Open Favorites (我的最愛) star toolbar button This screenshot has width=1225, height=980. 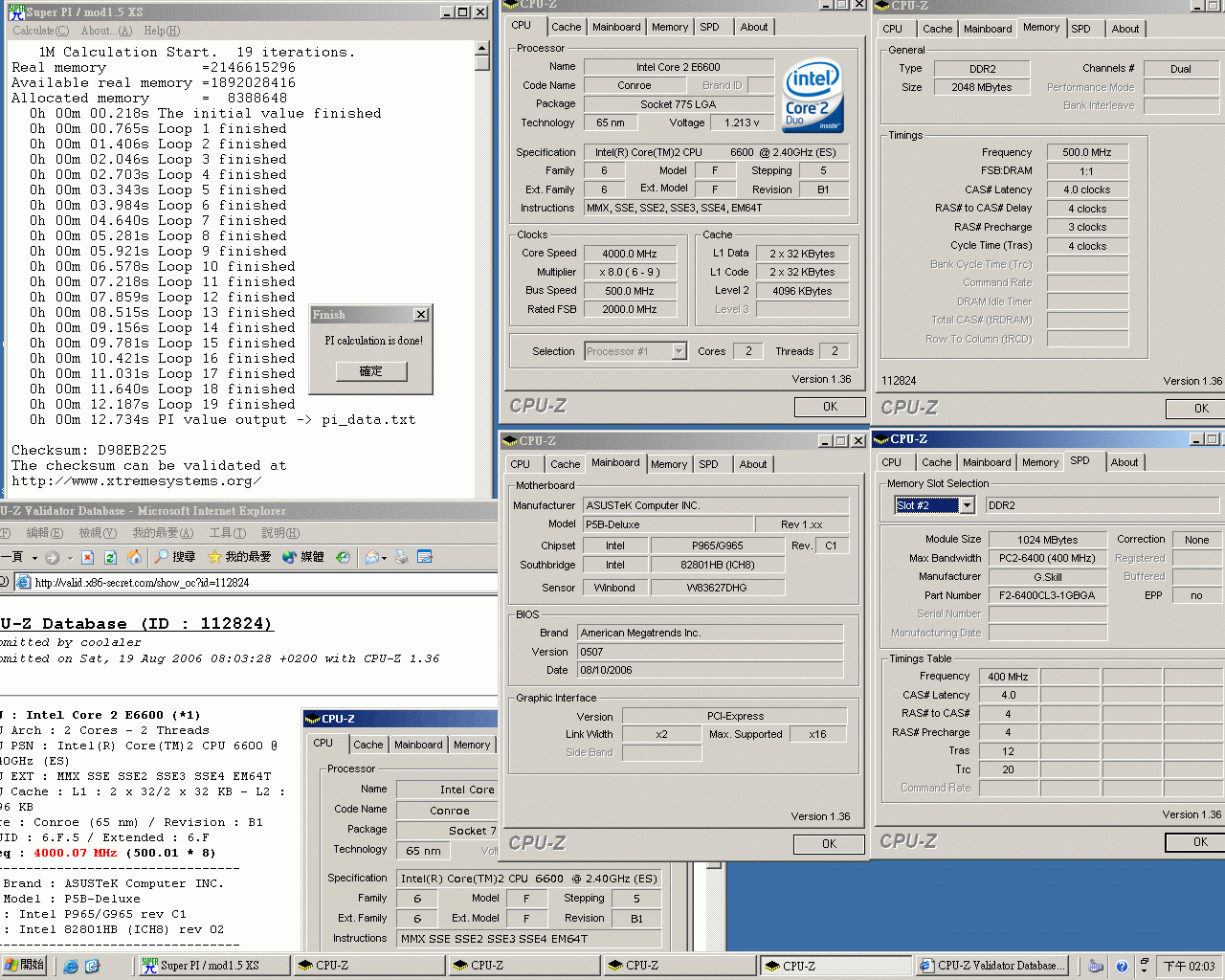(239, 557)
